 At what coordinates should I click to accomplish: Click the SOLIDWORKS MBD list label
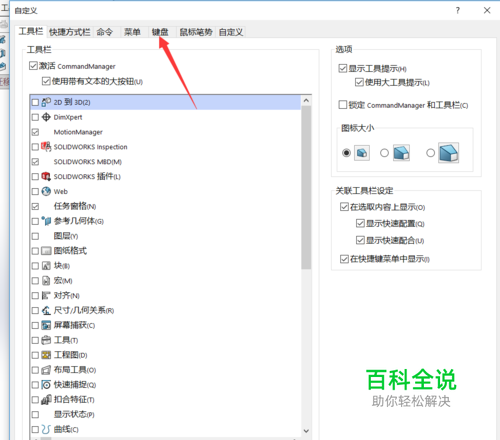tap(88, 162)
